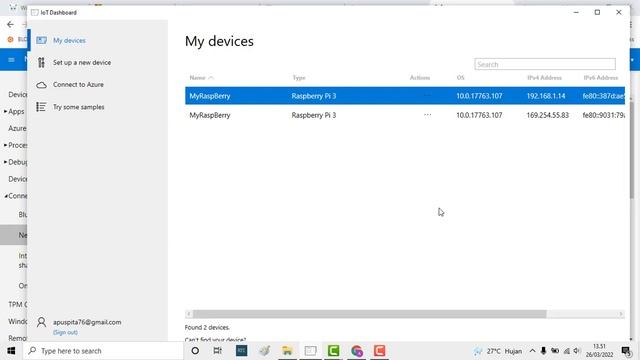
Task: Expand Debug item in background window
Action: pyautogui.click(x=5, y=162)
